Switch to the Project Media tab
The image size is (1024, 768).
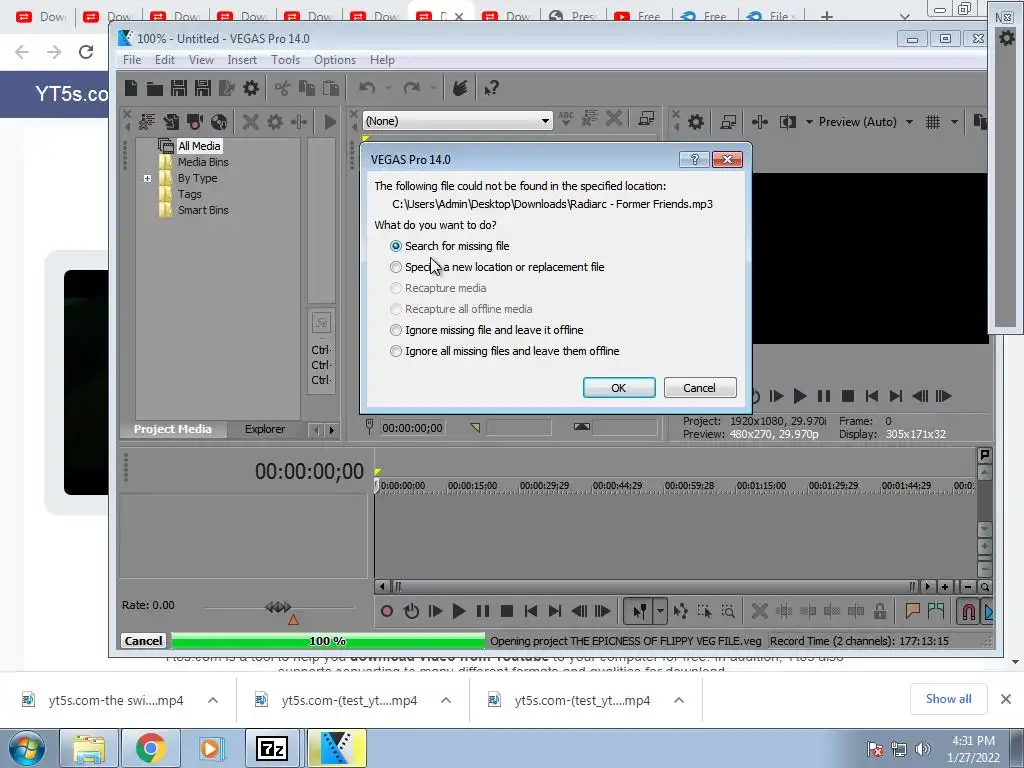tap(172, 429)
